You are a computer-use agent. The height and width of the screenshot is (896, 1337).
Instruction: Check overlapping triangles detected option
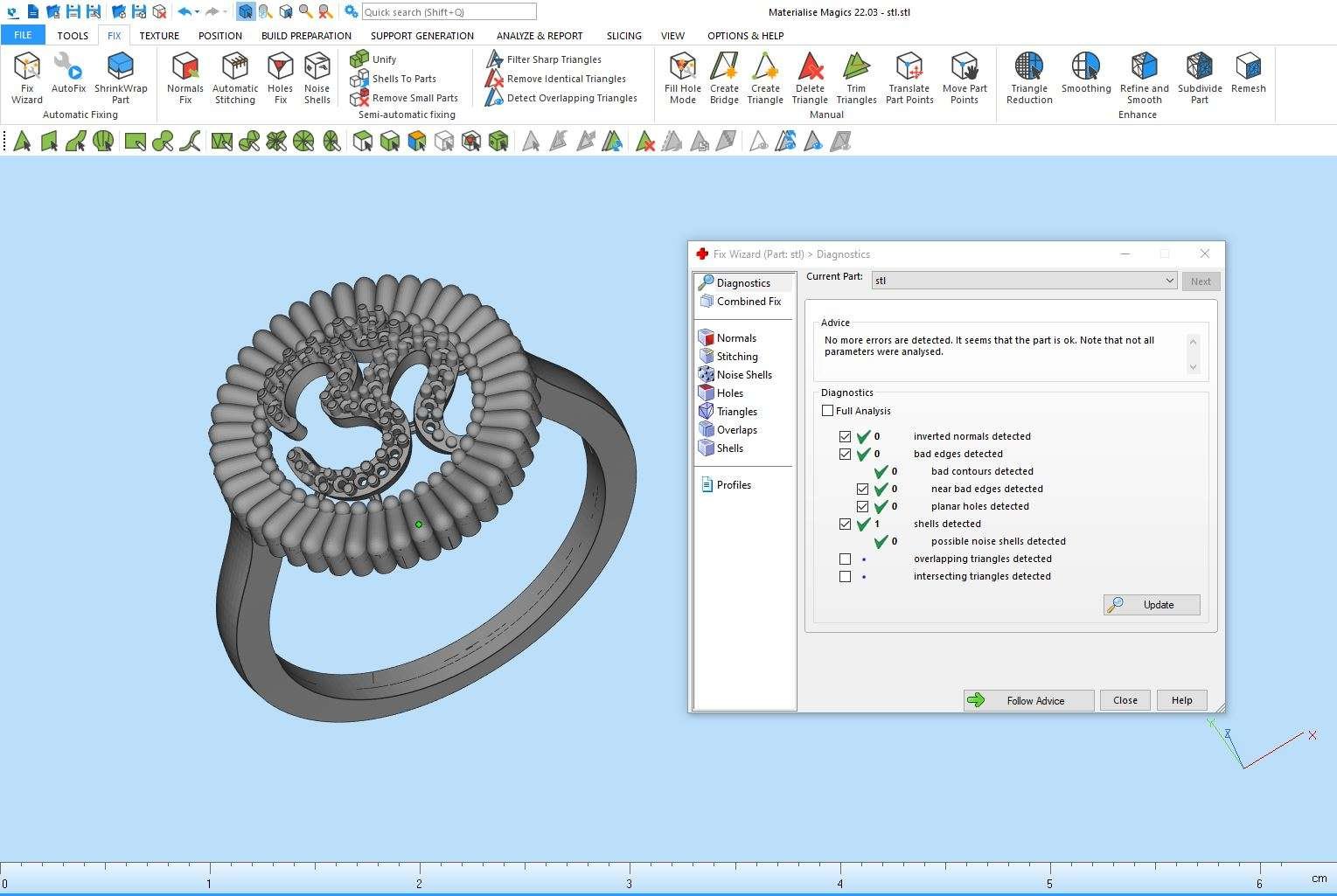pyautogui.click(x=845, y=559)
